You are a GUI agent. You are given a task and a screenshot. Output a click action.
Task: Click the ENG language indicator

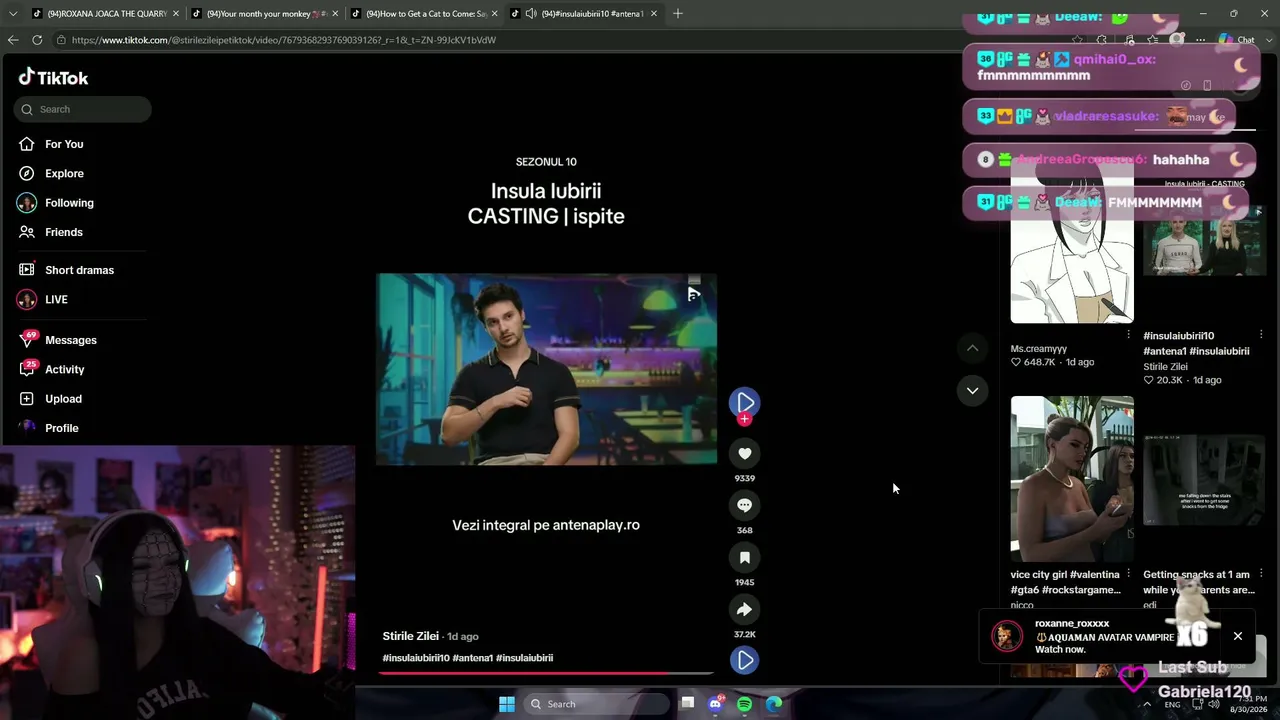(1172, 705)
